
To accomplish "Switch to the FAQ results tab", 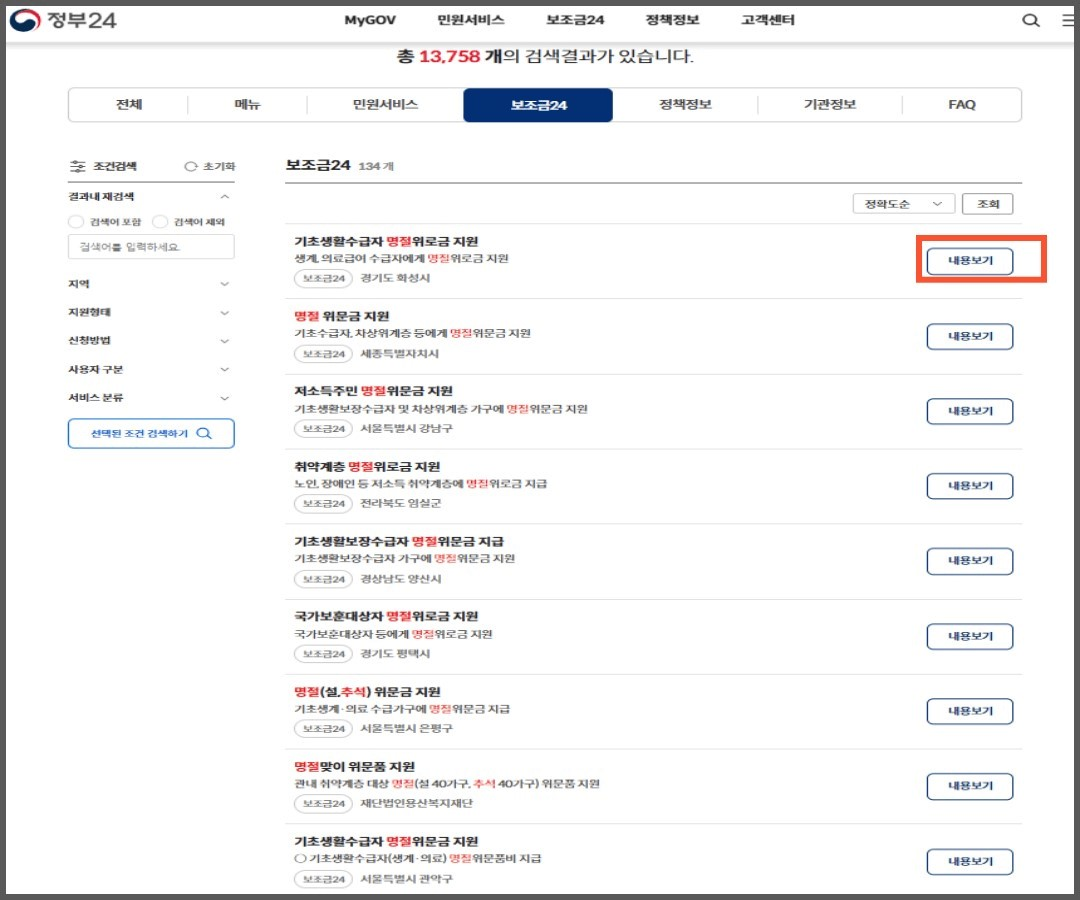I will click(962, 105).
